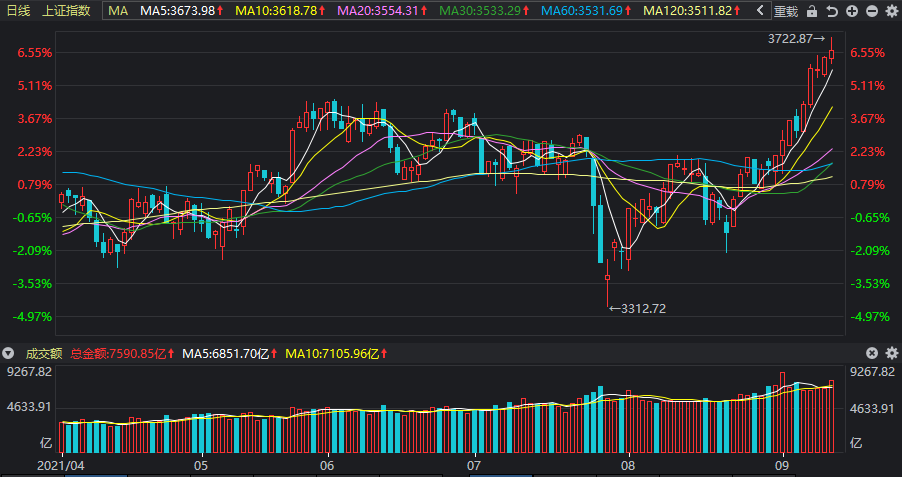Zoom out with the minus icon

point(872,11)
